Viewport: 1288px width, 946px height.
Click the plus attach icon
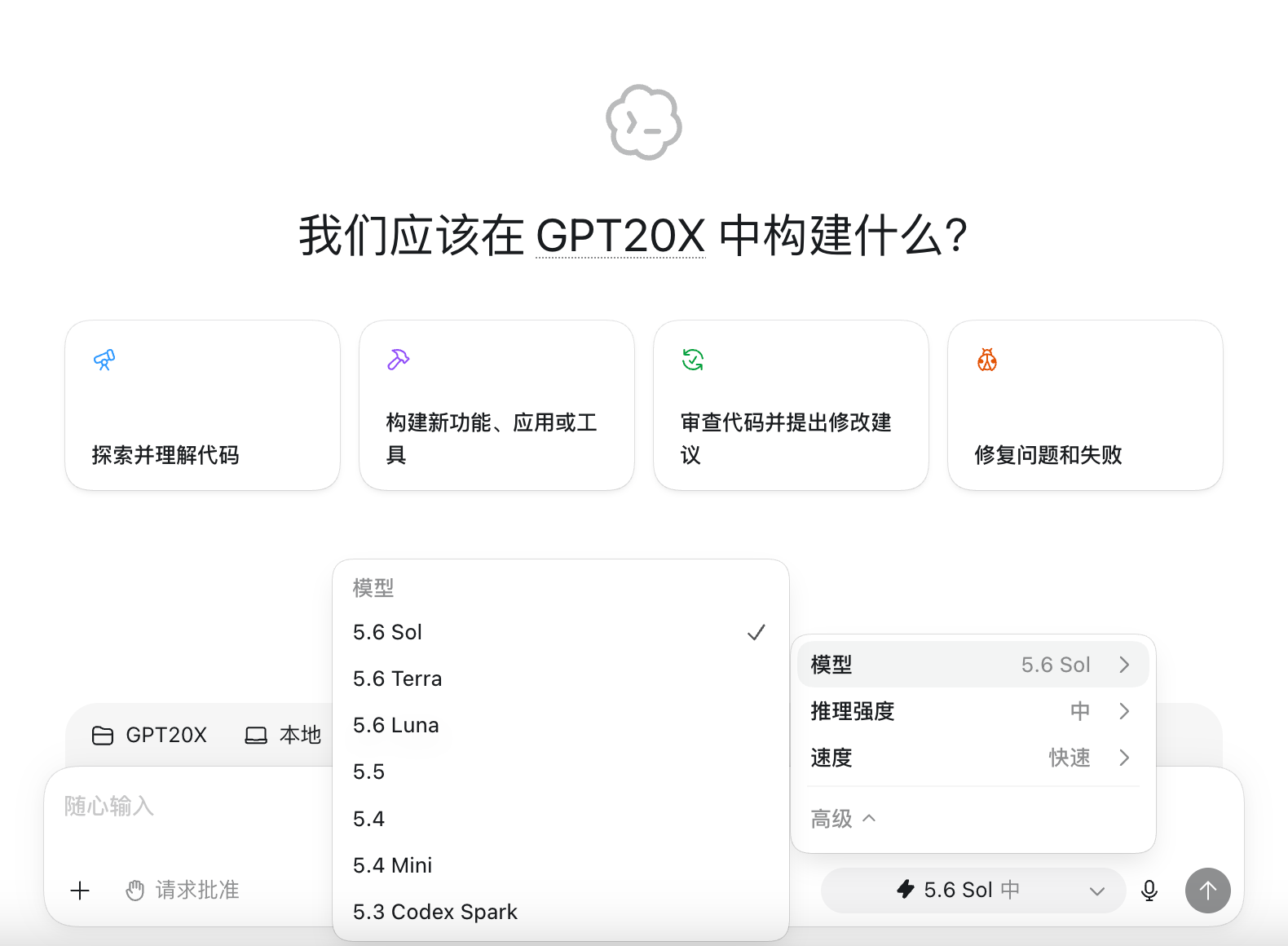[80, 891]
